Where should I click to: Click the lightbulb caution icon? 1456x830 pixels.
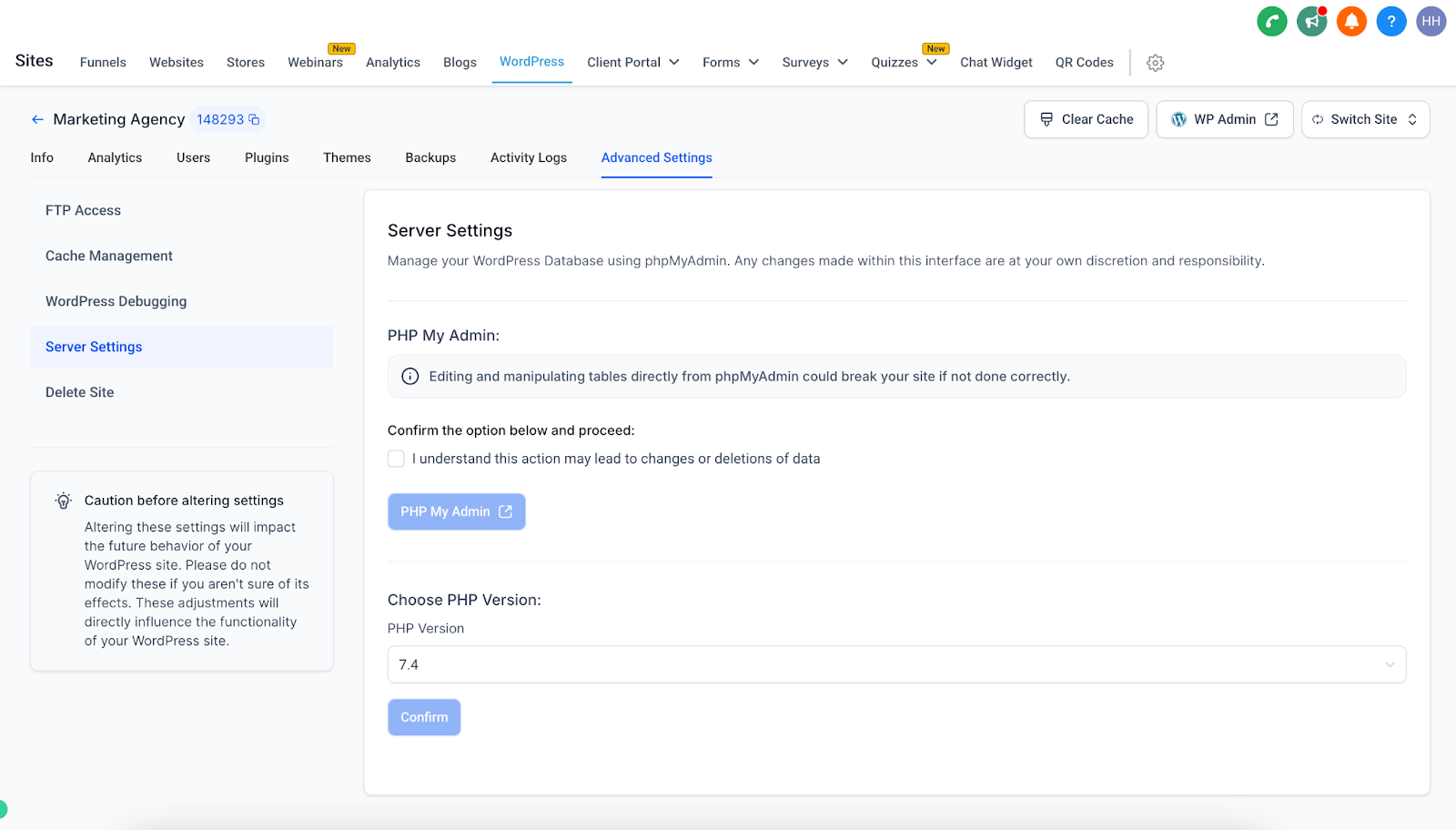coord(63,501)
